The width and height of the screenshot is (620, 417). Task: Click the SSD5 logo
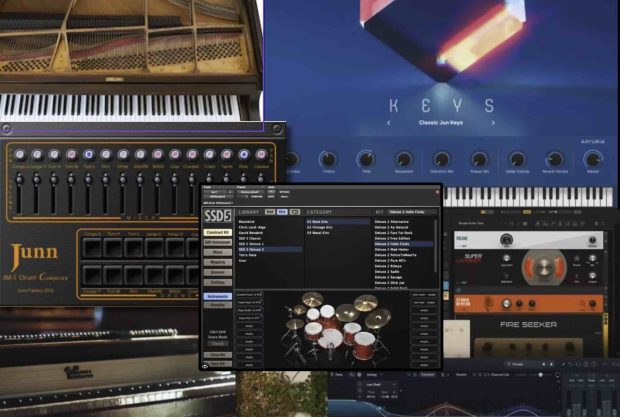point(217,215)
